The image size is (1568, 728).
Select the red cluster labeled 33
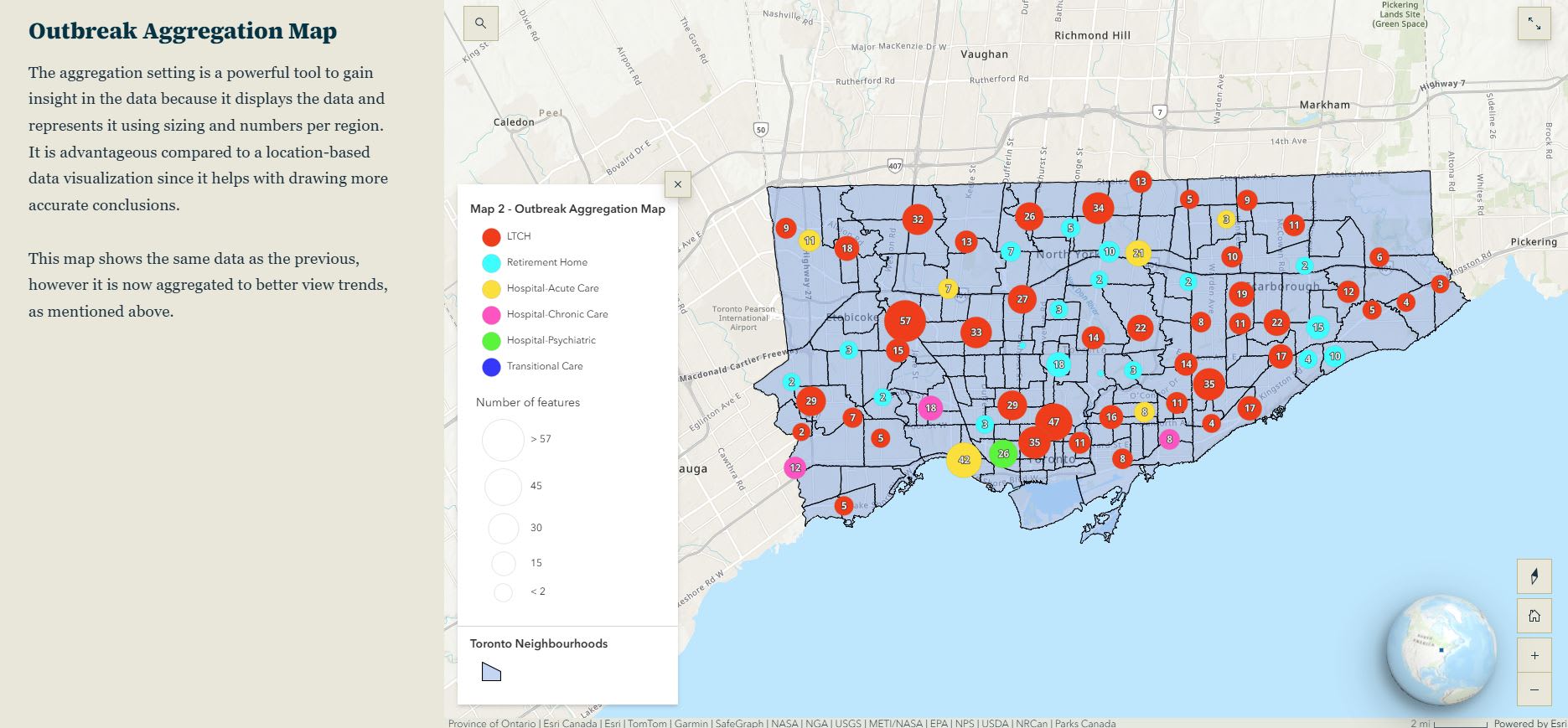pyautogui.click(x=976, y=333)
